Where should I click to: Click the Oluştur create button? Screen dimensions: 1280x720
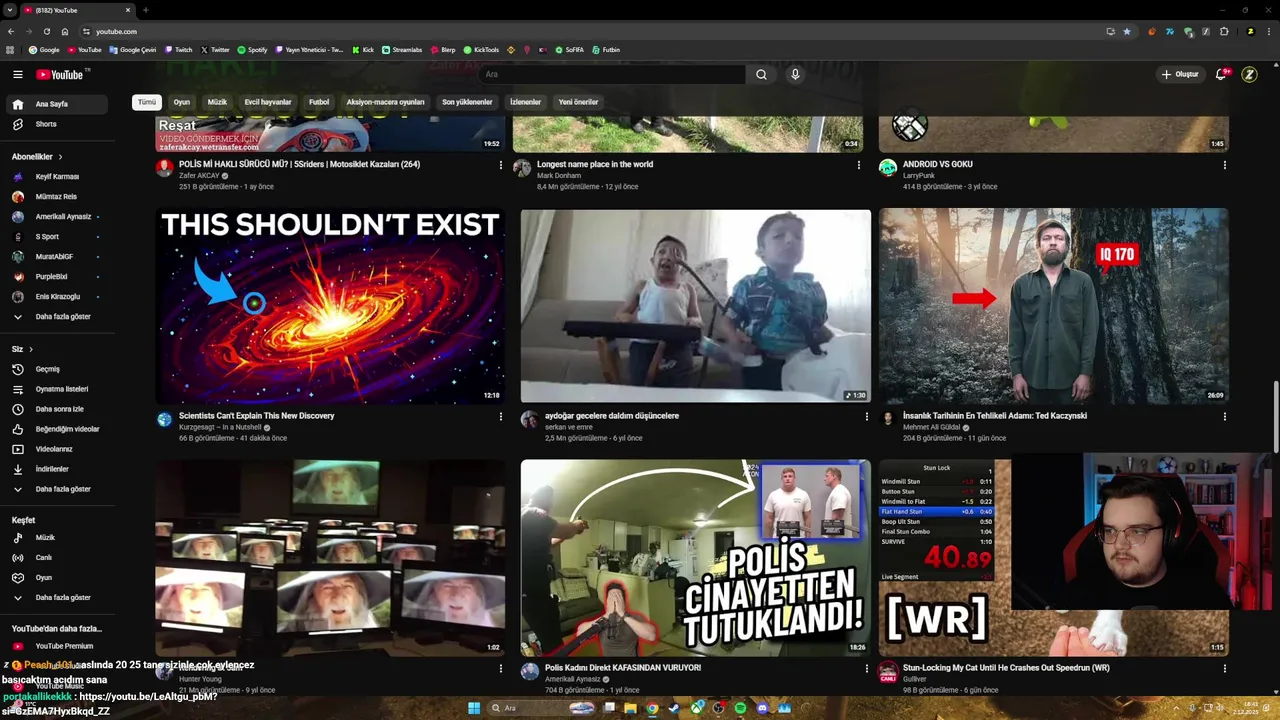(x=1179, y=74)
